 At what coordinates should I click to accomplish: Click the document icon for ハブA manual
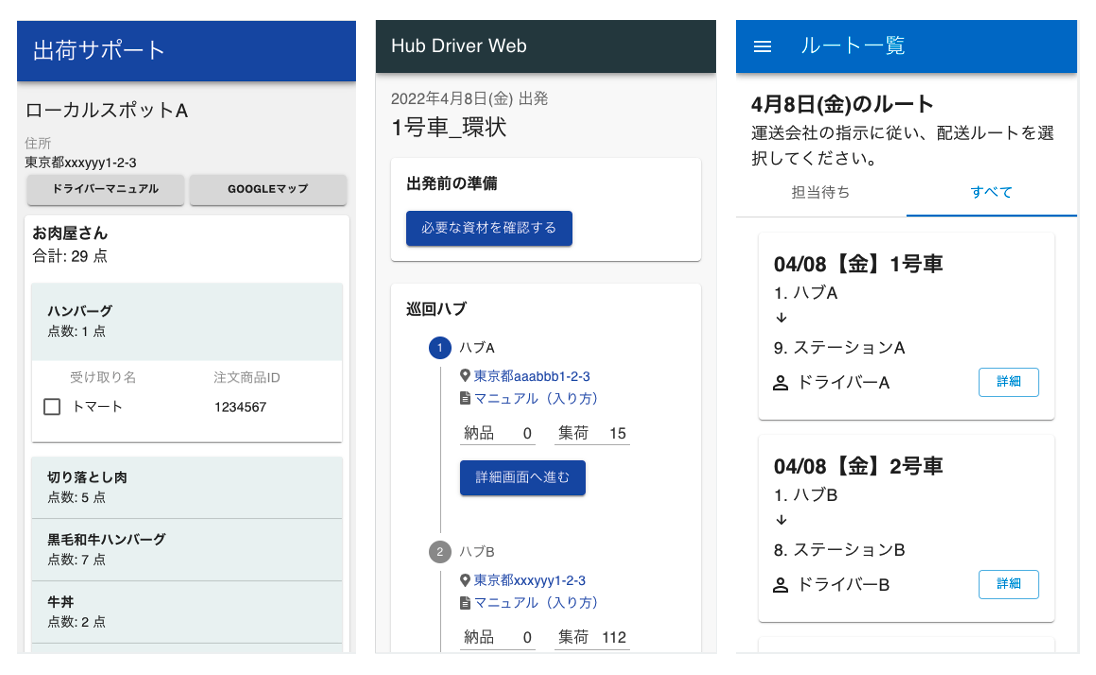click(465, 398)
